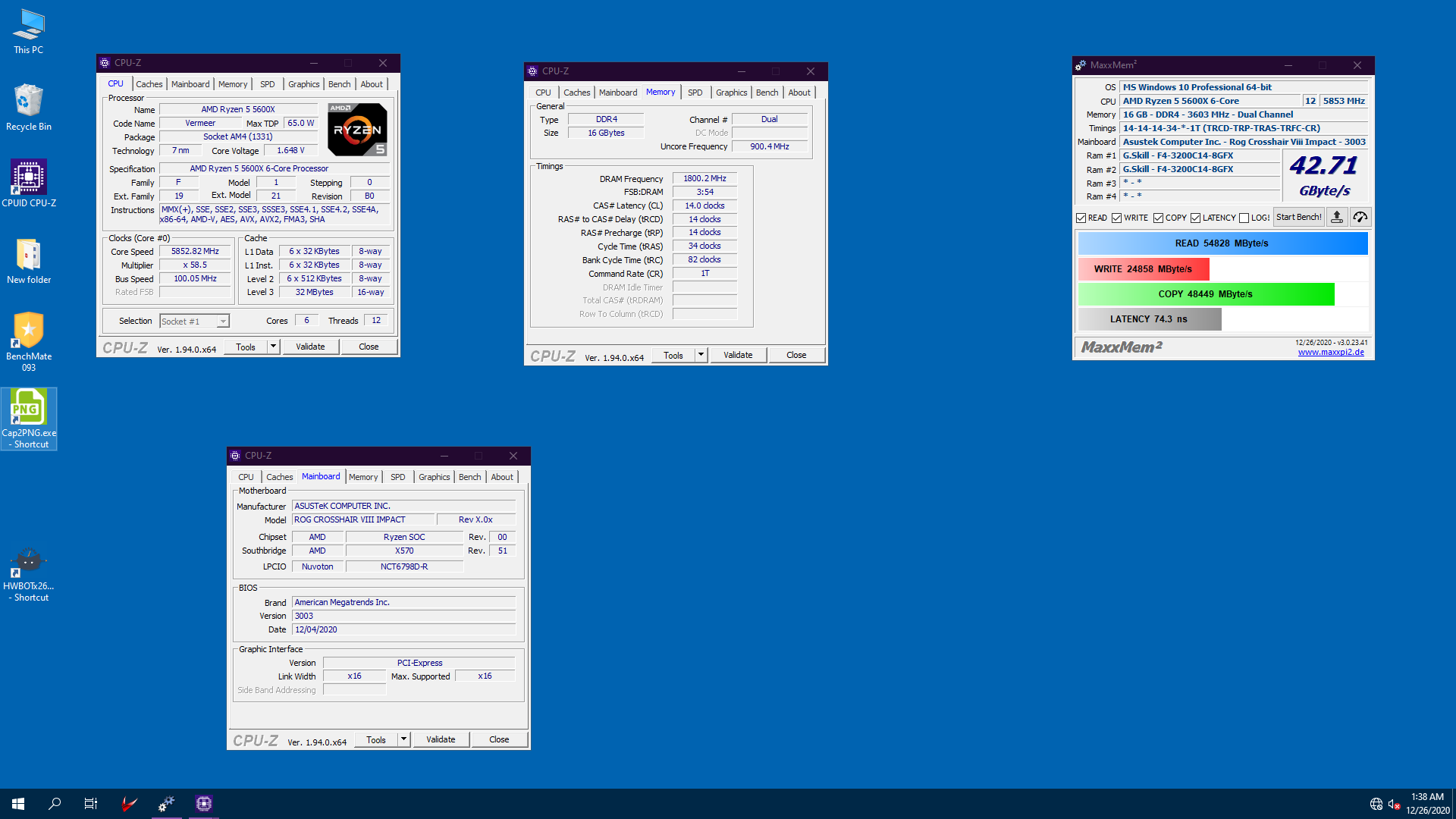
Task: Expand Tools arrow in Mainboard window
Action: (403, 739)
